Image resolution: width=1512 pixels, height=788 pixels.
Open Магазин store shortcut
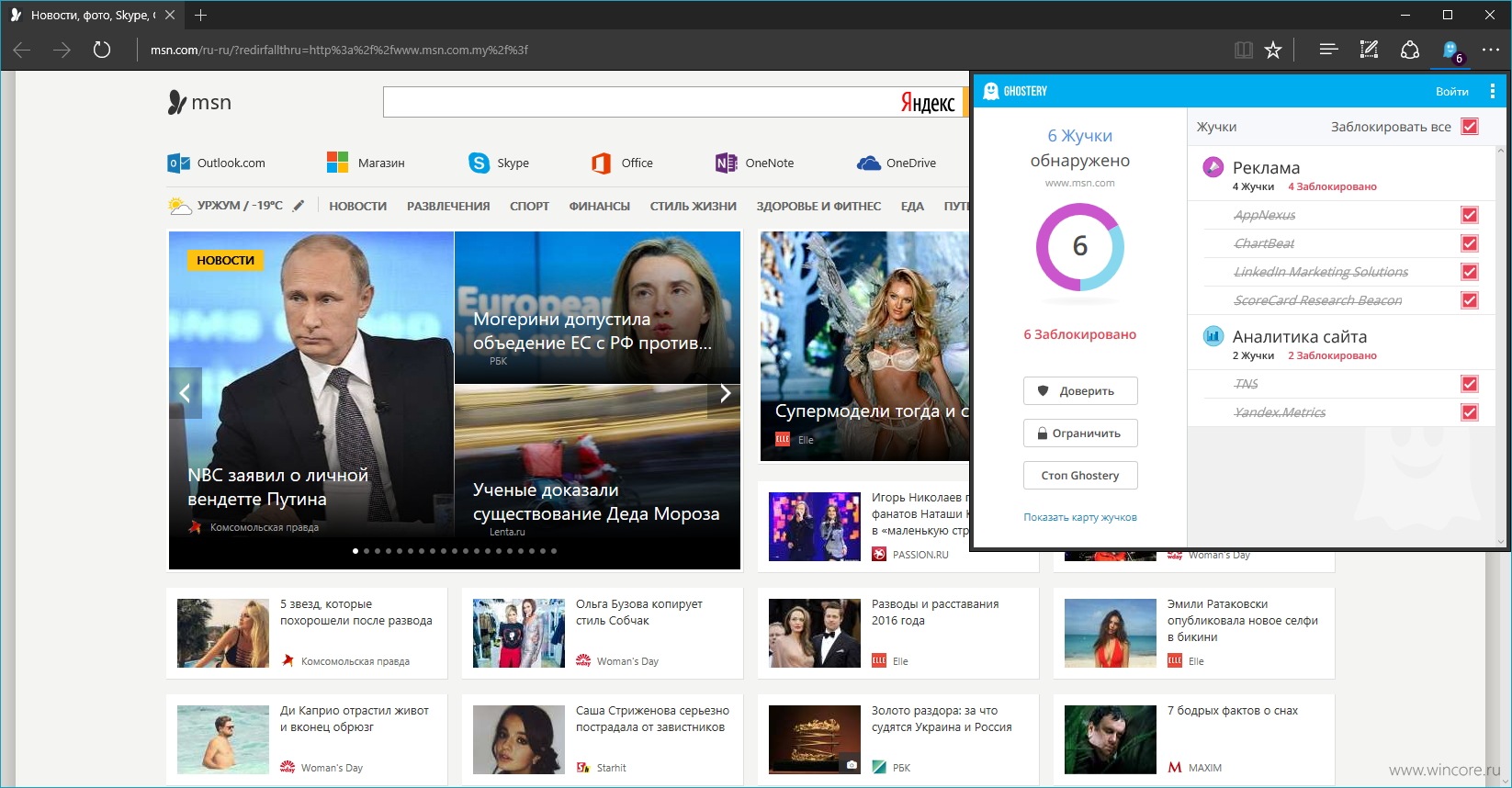click(366, 163)
